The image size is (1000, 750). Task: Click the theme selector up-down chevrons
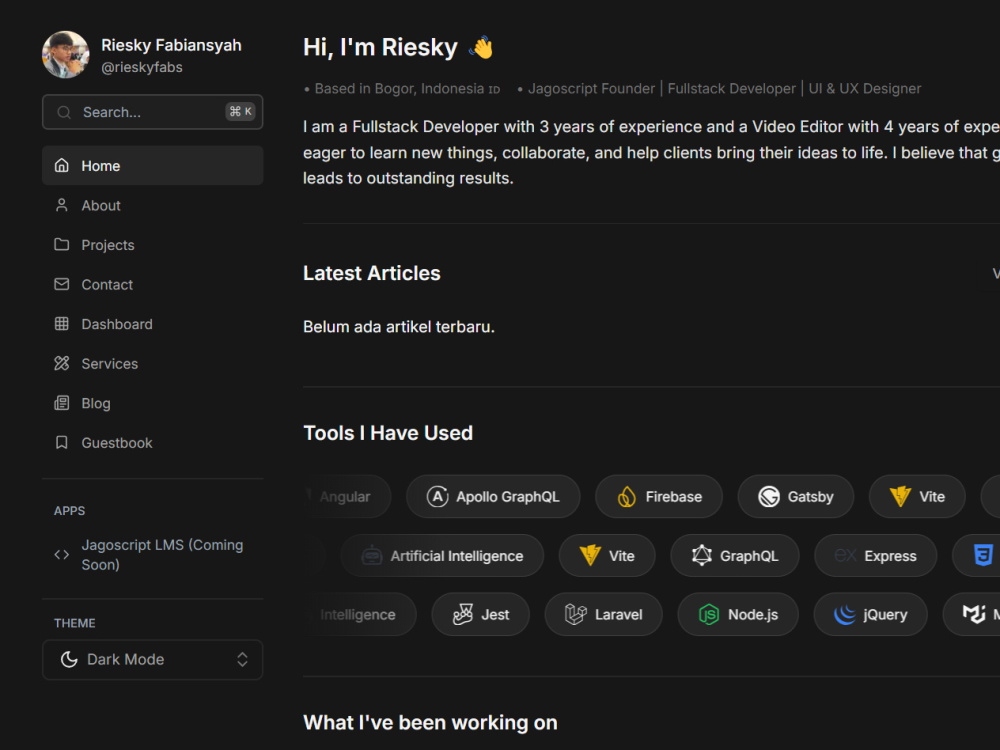(x=242, y=659)
